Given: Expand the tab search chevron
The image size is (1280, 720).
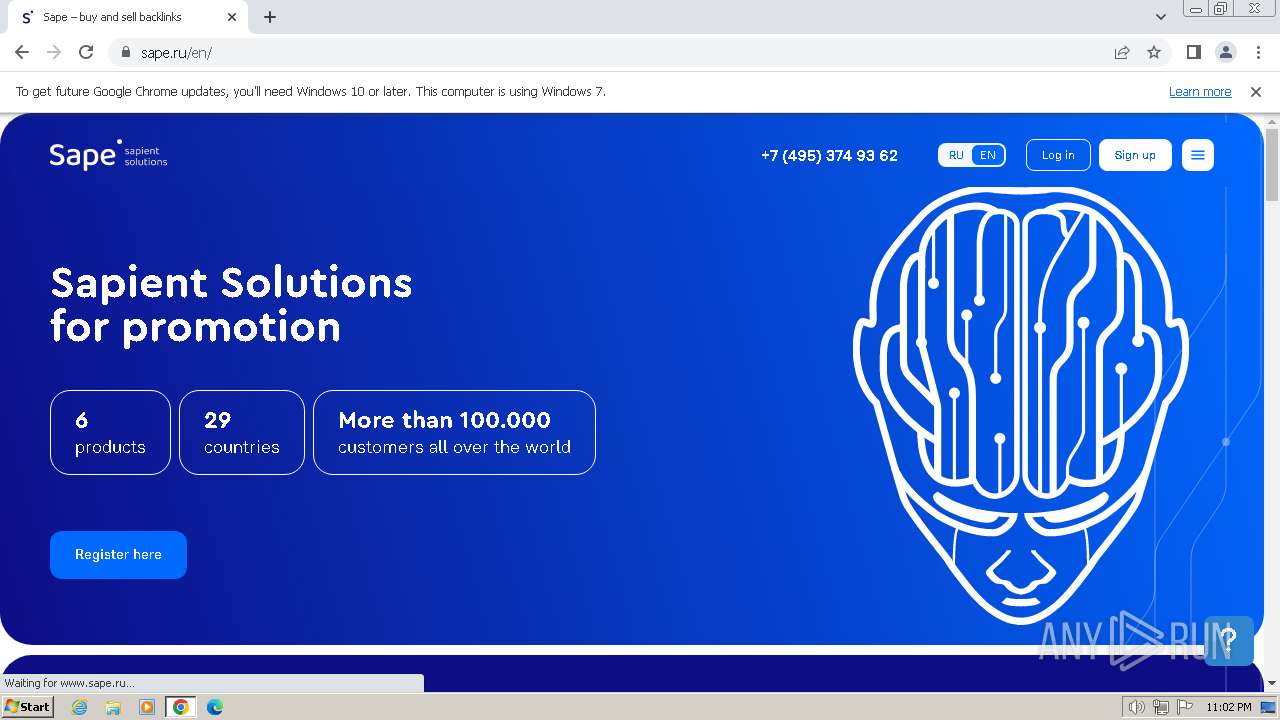Looking at the screenshot, I should [1161, 17].
